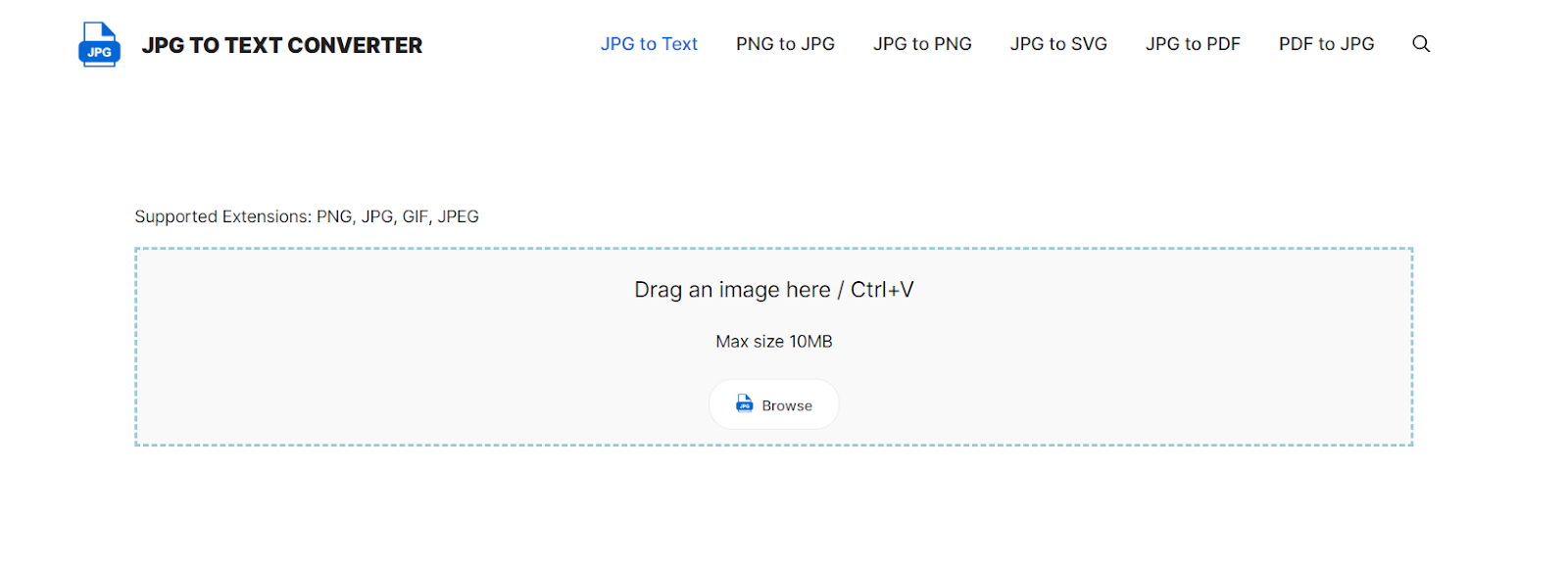1568x565 pixels.
Task: Click 'PNG' in the supported extensions list
Action: pyautogui.click(x=333, y=216)
